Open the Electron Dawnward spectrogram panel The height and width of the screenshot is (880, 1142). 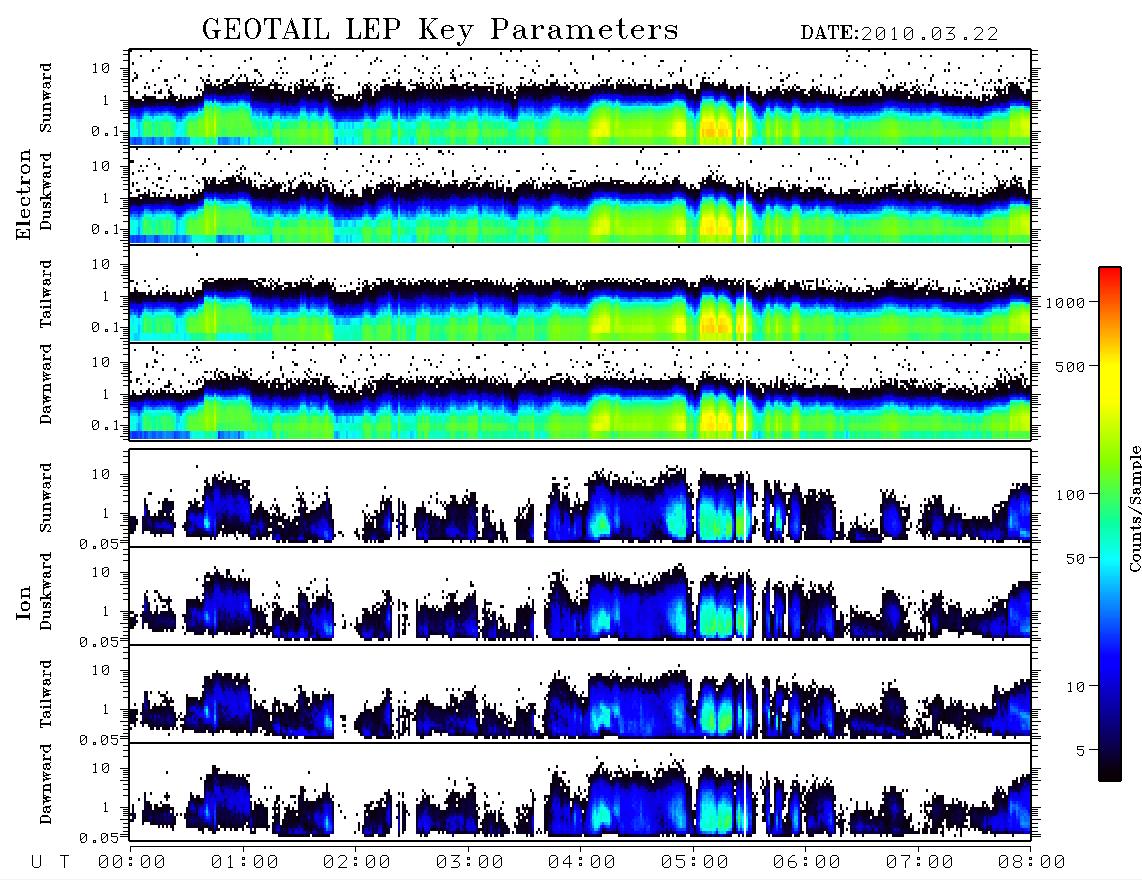click(x=580, y=391)
